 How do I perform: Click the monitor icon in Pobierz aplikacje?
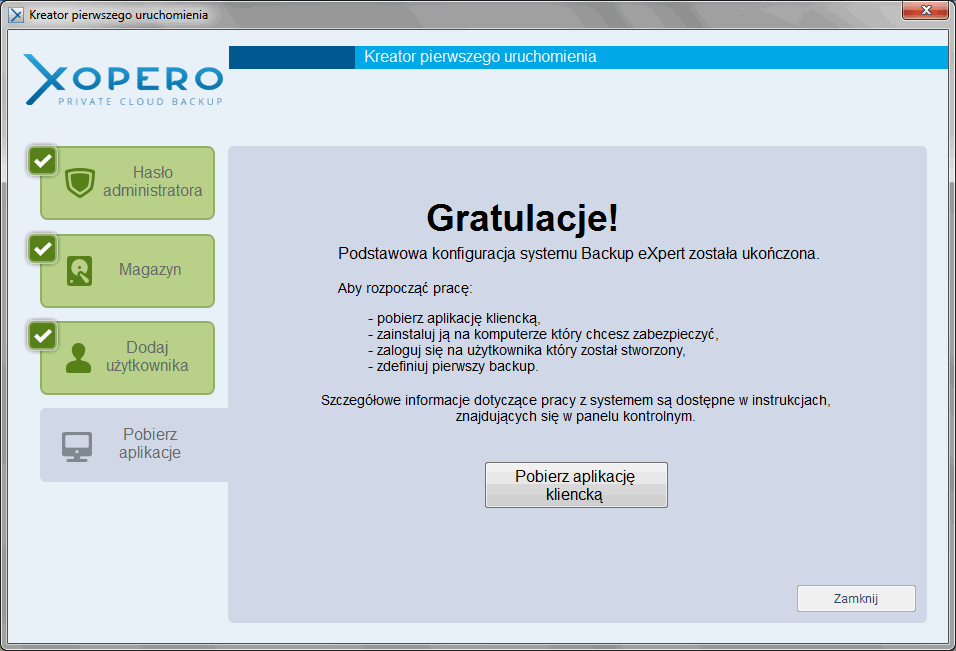click(x=77, y=447)
